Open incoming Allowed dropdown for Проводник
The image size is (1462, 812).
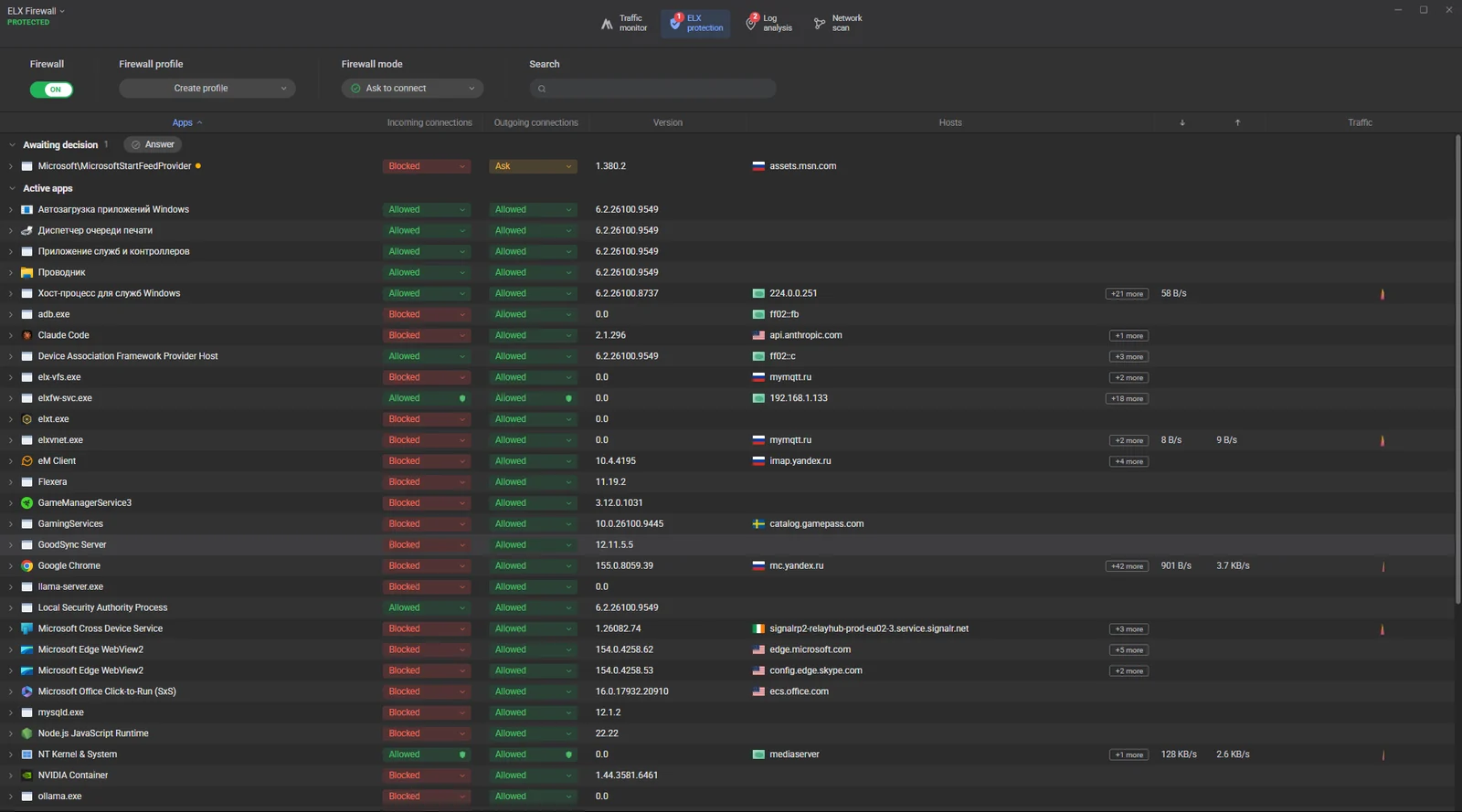(x=427, y=272)
